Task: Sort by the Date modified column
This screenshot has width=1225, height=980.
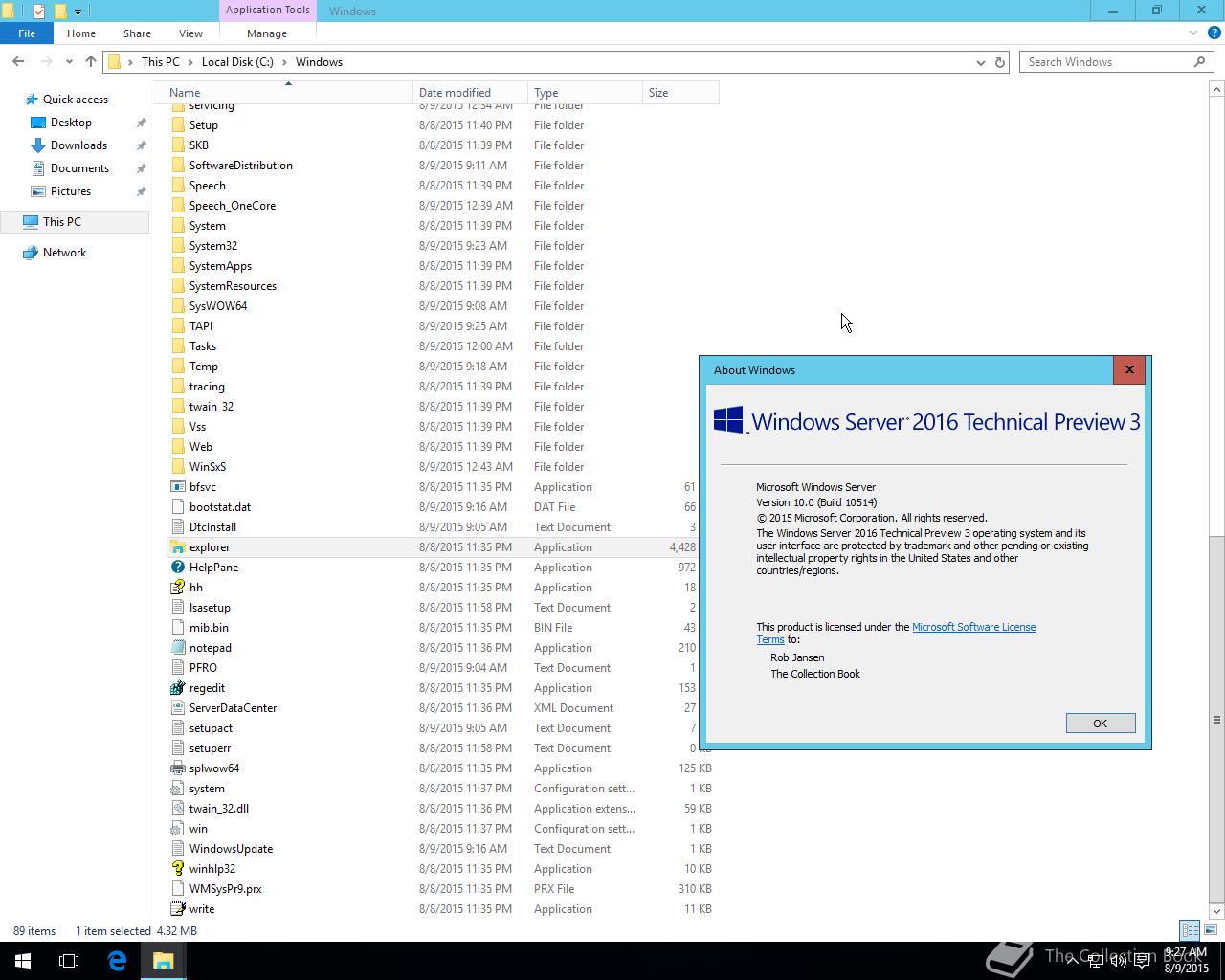Action: click(x=470, y=93)
